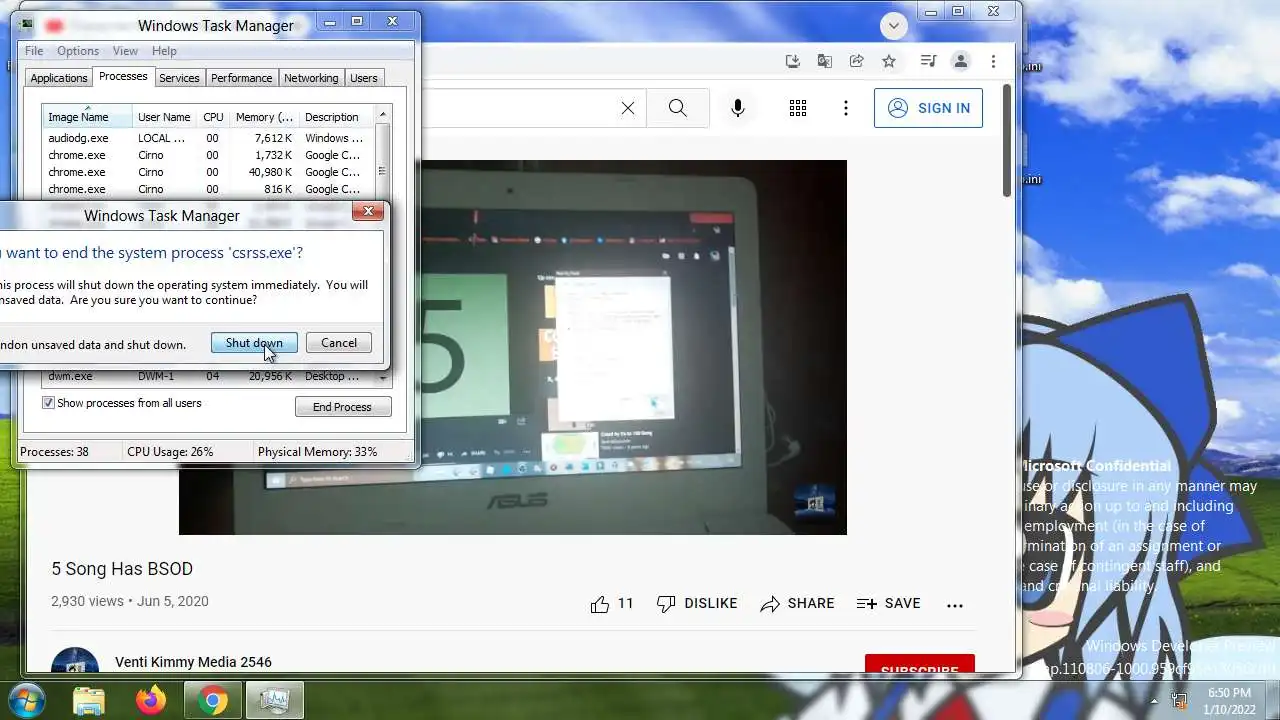The width and height of the screenshot is (1280, 720).
Task: Open Chrome's three-dot menu
Action: pyautogui.click(x=993, y=61)
